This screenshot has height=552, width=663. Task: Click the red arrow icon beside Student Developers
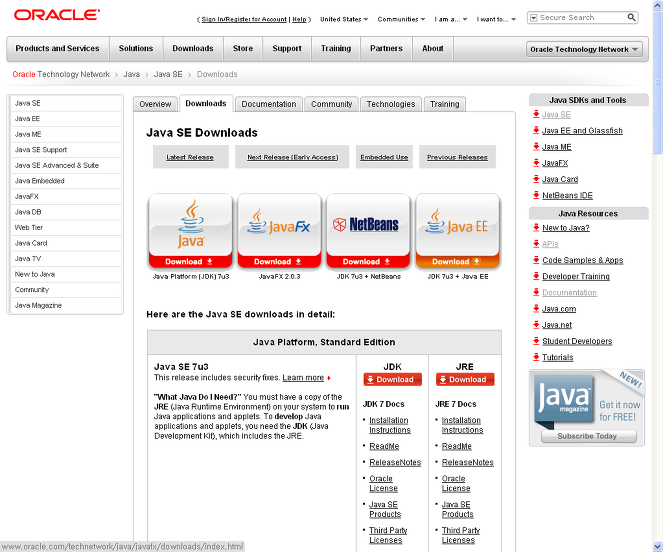click(x=536, y=341)
